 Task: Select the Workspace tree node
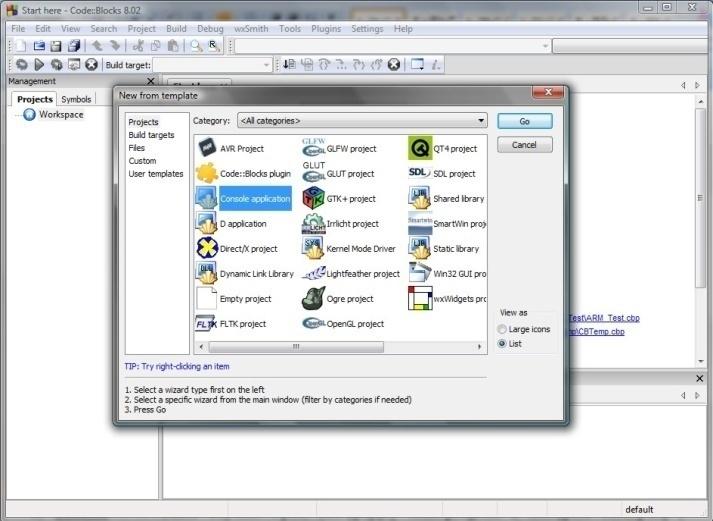point(61,115)
